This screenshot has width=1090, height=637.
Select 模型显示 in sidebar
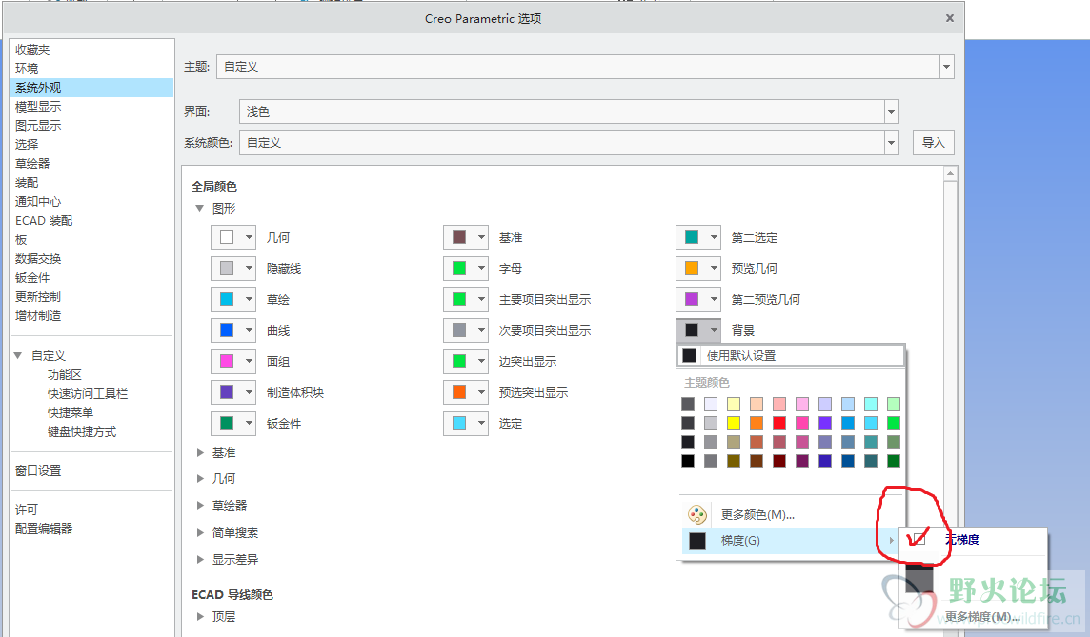click(x=38, y=106)
